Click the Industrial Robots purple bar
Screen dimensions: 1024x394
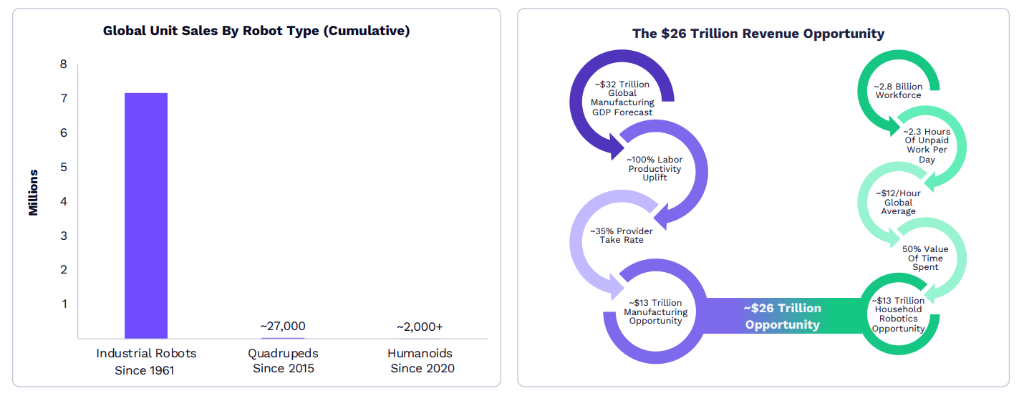tap(146, 216)
